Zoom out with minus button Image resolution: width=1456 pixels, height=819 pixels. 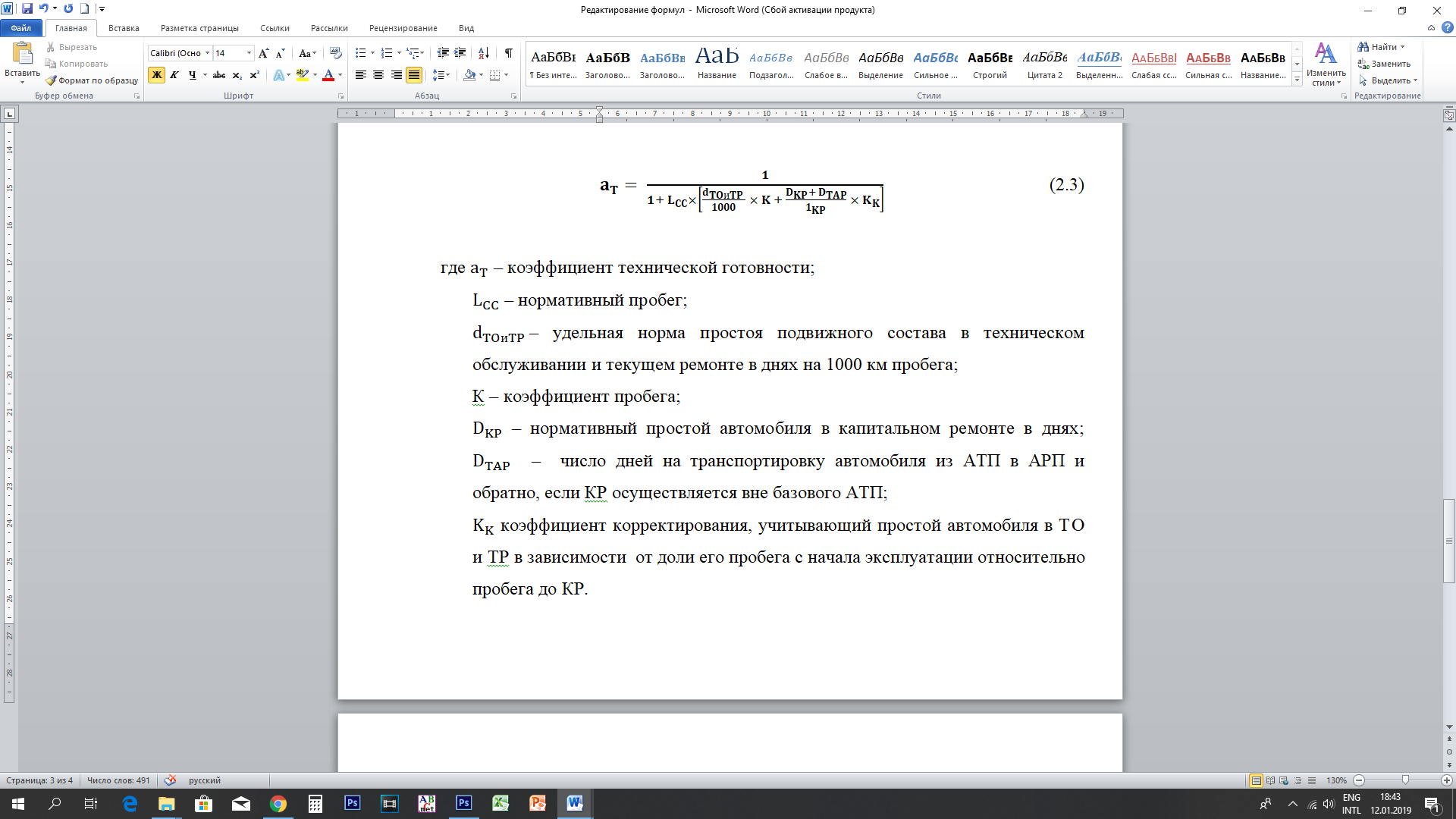(1359, 780)
